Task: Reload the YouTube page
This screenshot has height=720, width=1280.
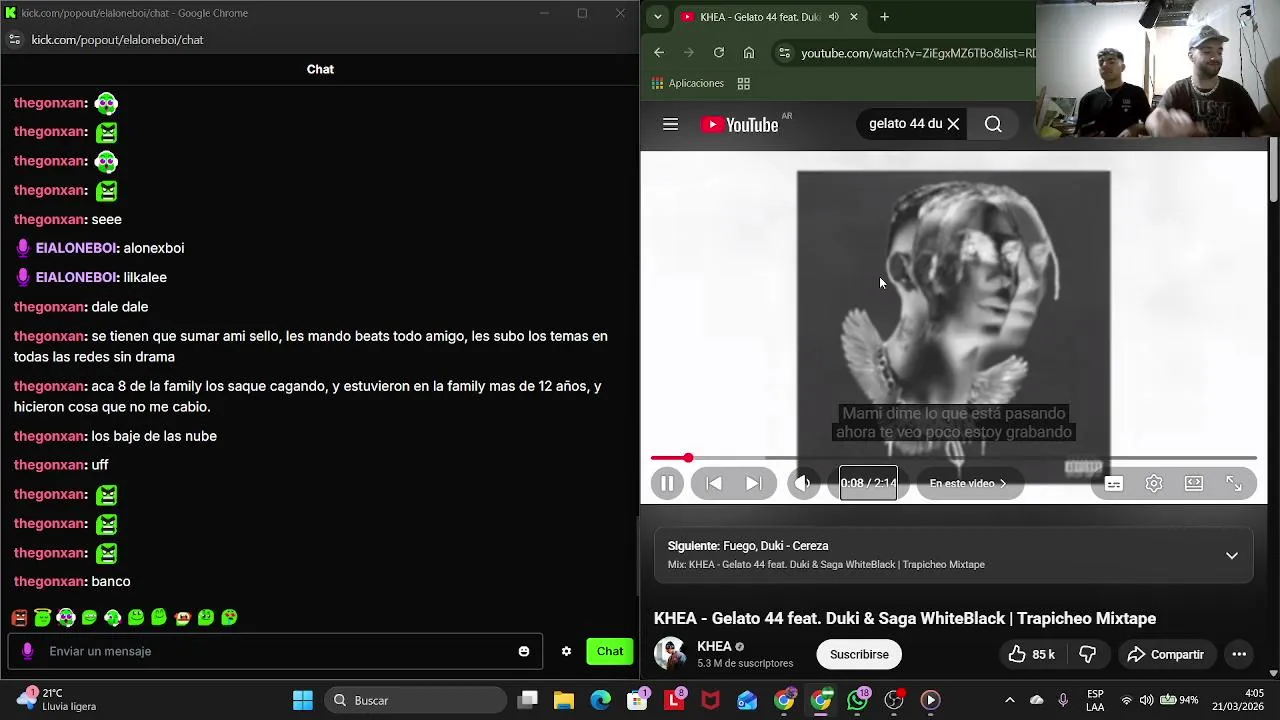Action: coord(719,52)
